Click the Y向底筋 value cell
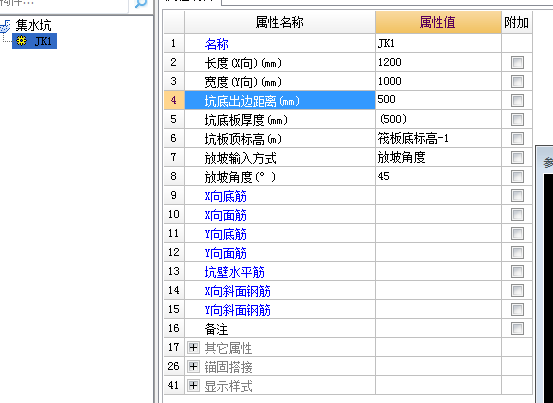The width and height of the screenshot is (553, 403). [x=438, y=234]
